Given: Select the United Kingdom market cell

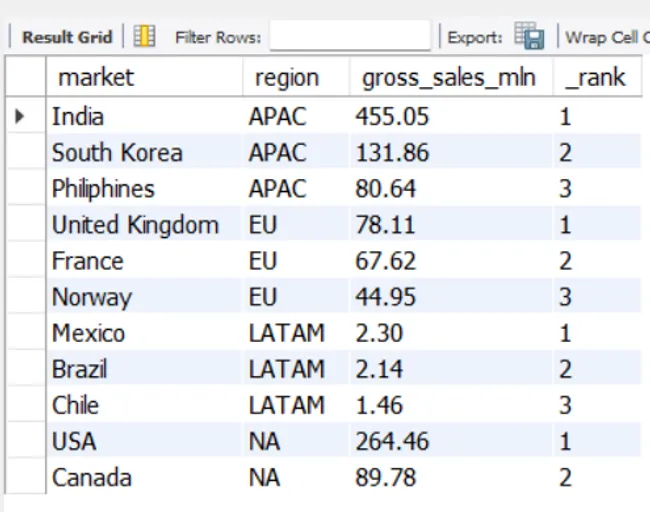Looking at the screenshot, I should (x=135, y=225).
